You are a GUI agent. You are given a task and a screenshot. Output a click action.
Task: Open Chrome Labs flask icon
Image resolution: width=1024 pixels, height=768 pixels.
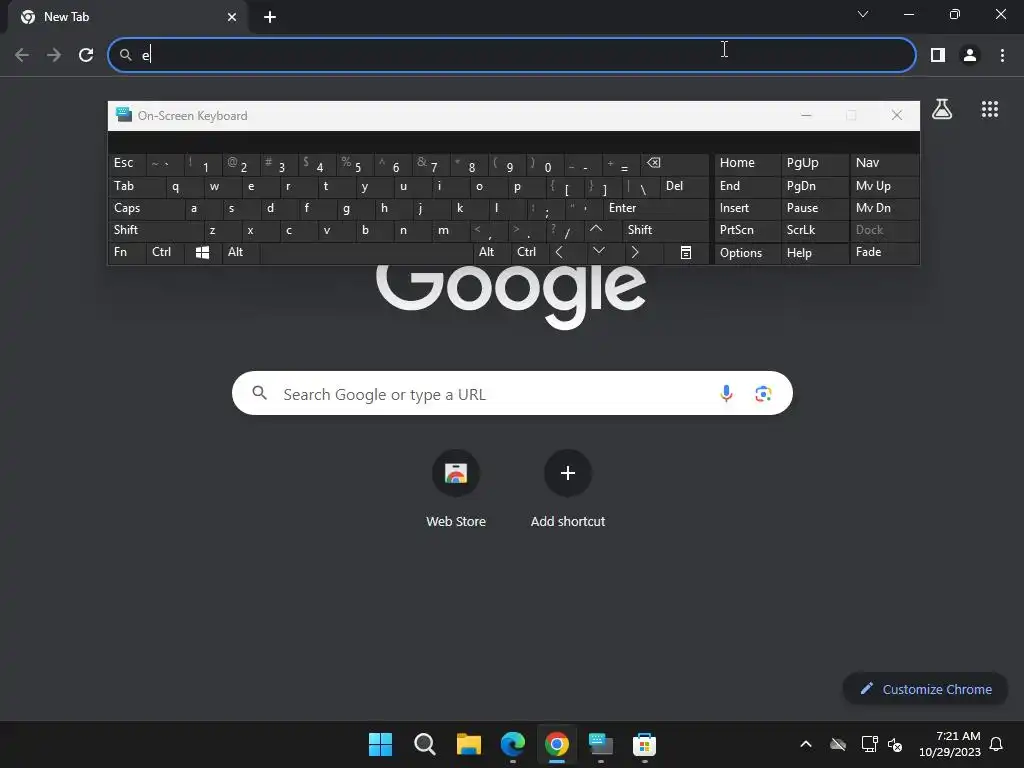(942, 109)
